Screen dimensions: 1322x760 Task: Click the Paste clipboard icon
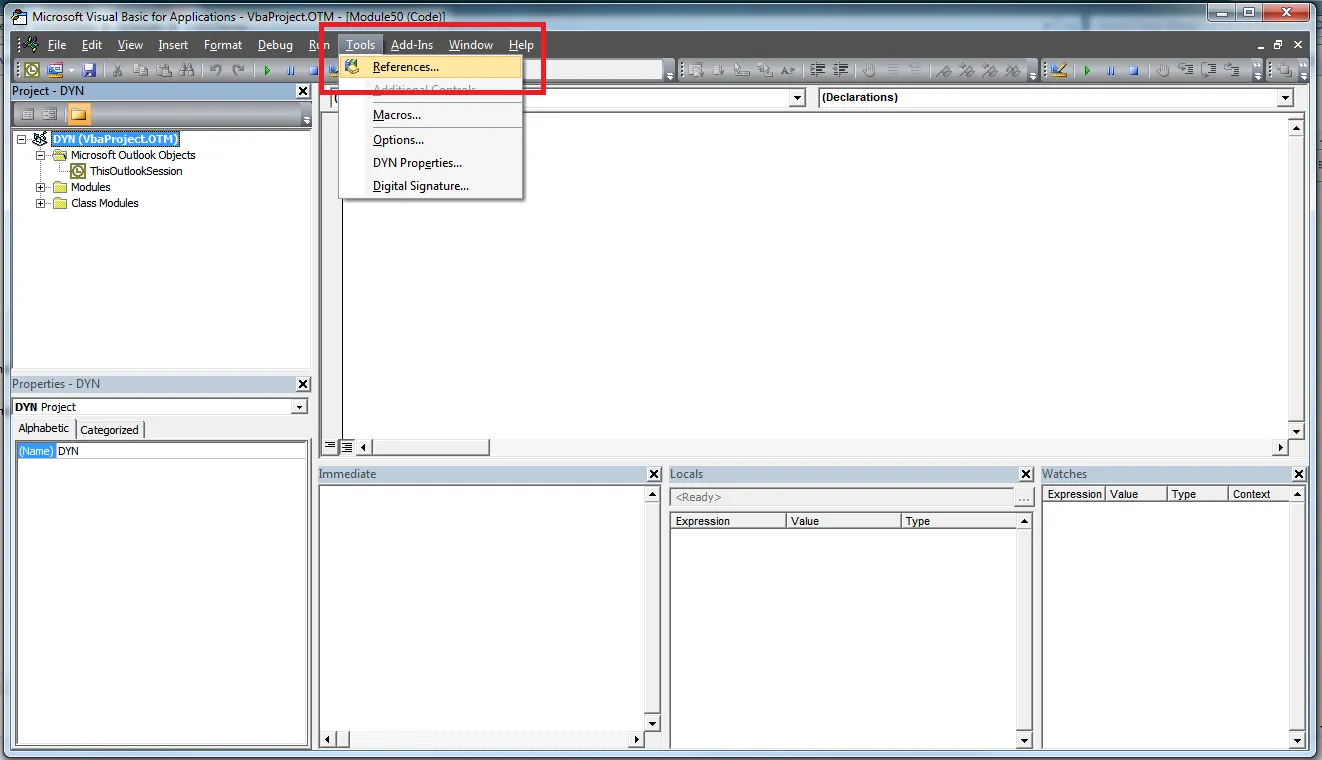pos(163,70)
